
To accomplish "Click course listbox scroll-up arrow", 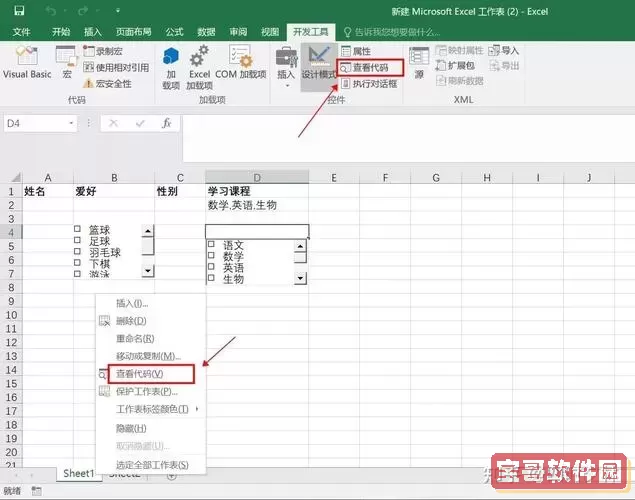I will 300,246.
